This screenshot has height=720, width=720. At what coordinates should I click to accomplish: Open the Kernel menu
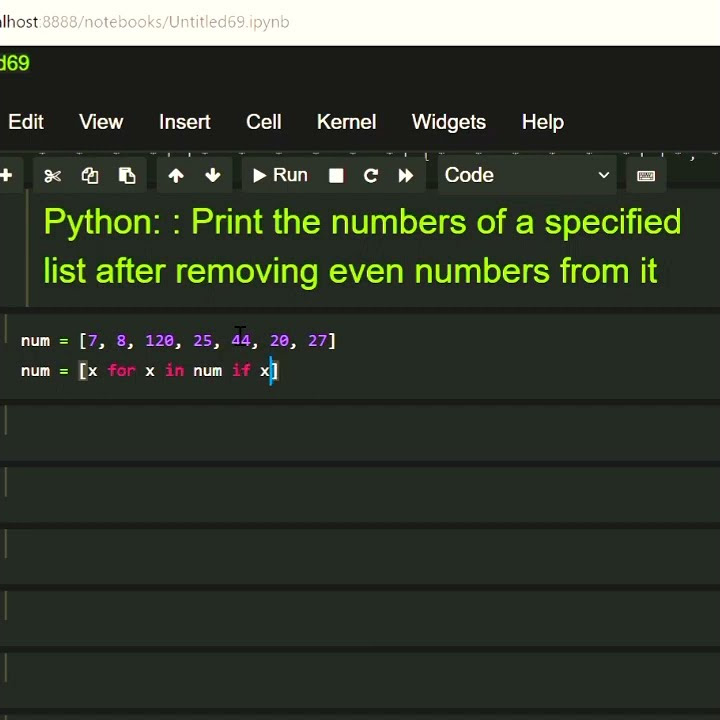pos(347,122)
